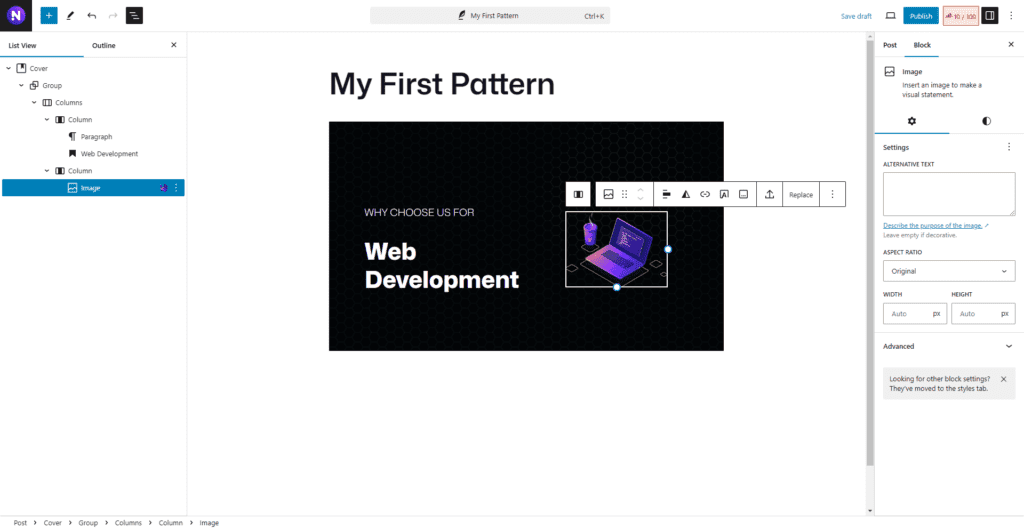Open the preview device view icon
Image resolution: width=1024 pixels, height=529 pixels.
[890, 16]
